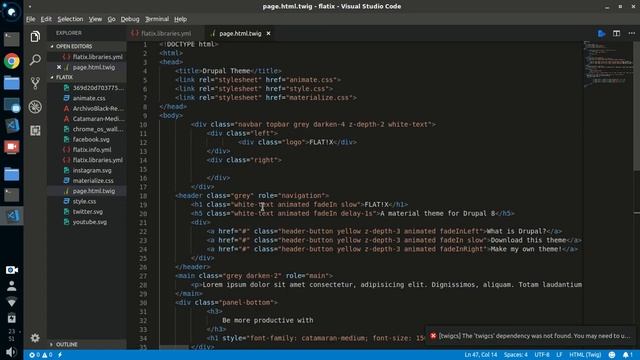The height and width of the screenshot is (360, 640).
Task: Open the editor More Actions ellipsis
Action: [x=631, y=33]
